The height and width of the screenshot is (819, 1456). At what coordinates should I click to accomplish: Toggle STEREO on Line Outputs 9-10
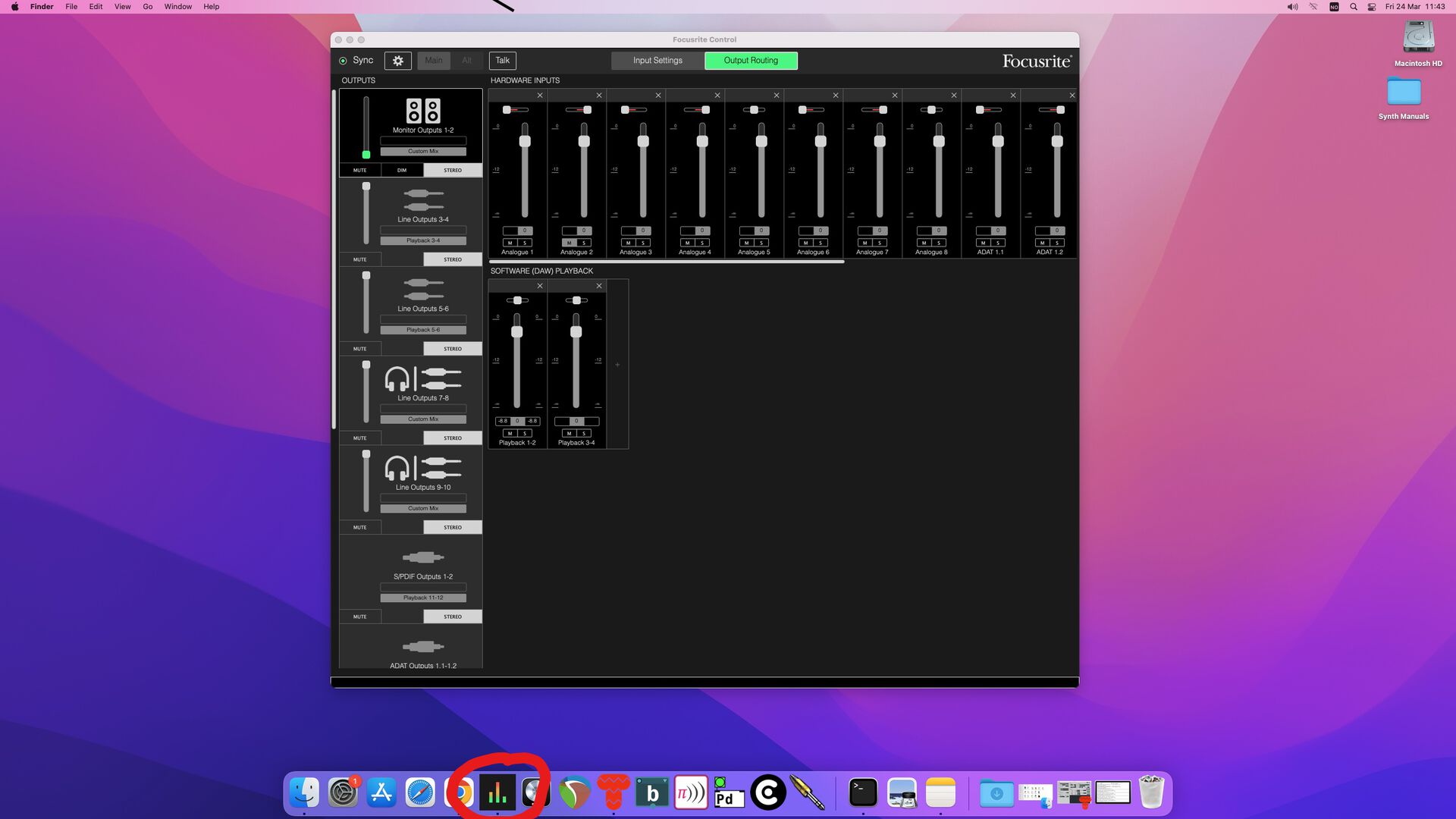coord(453,528)
